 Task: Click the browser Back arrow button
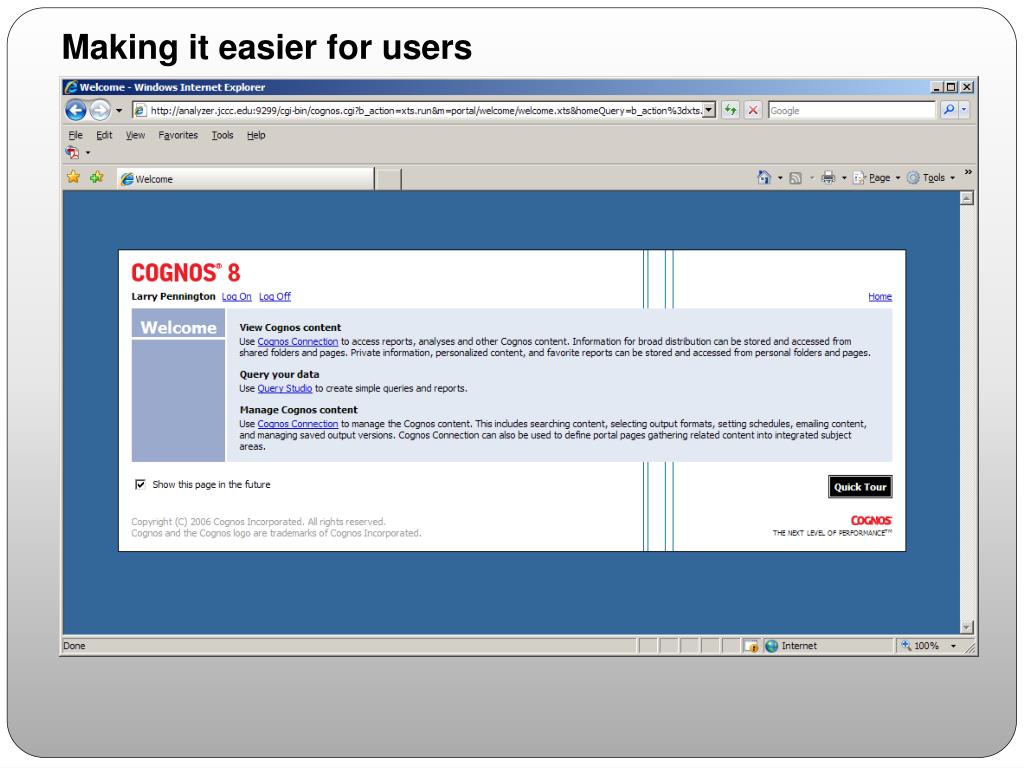point(76,110)
